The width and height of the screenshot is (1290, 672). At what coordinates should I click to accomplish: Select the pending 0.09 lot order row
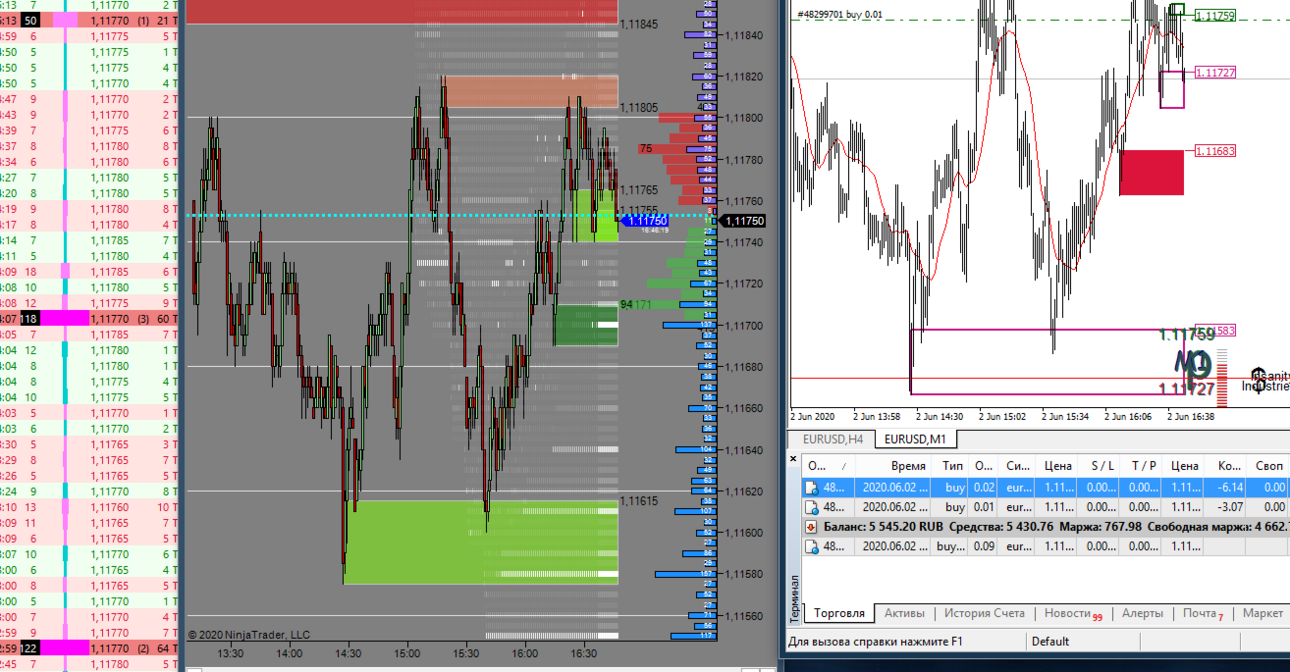coord(1046,546)
